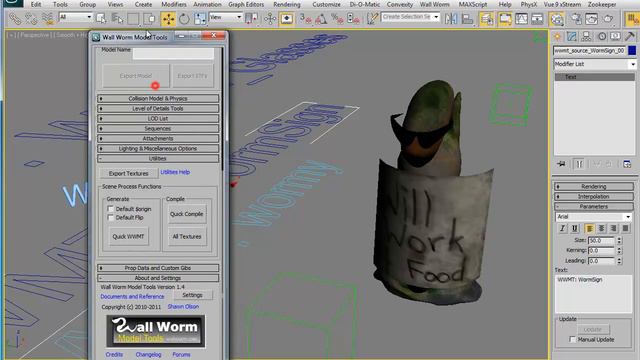Click the Use Pivot Point Center icon
Screen dimensions: 640x360
[252, 19]
